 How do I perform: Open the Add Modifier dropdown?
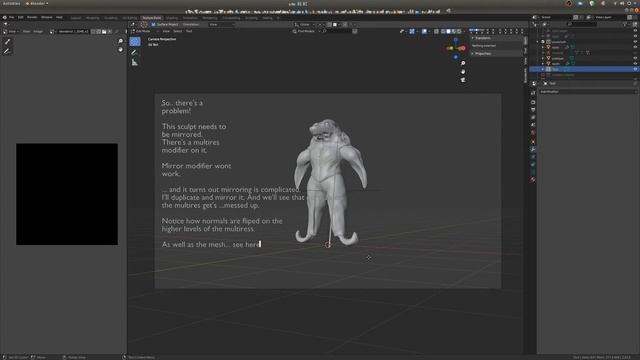(588, 92)
